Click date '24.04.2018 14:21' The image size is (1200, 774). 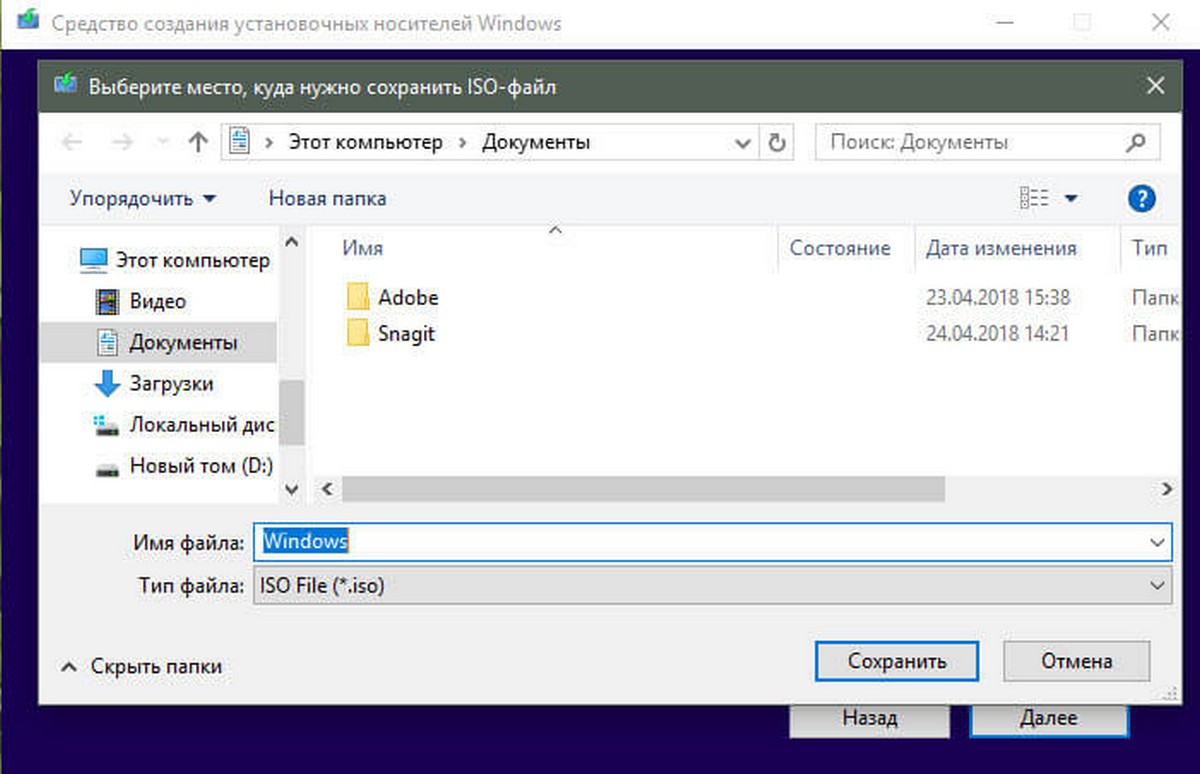pyautogui.click(x=998, y=333)
